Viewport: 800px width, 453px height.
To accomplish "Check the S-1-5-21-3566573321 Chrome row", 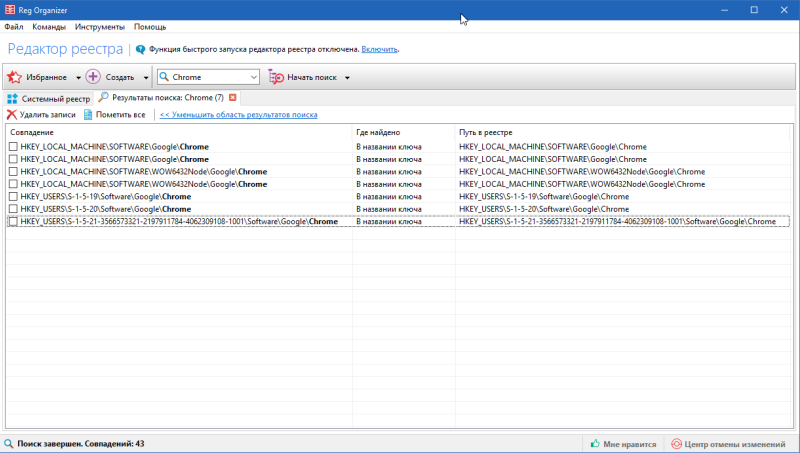I will click(13, 221).
